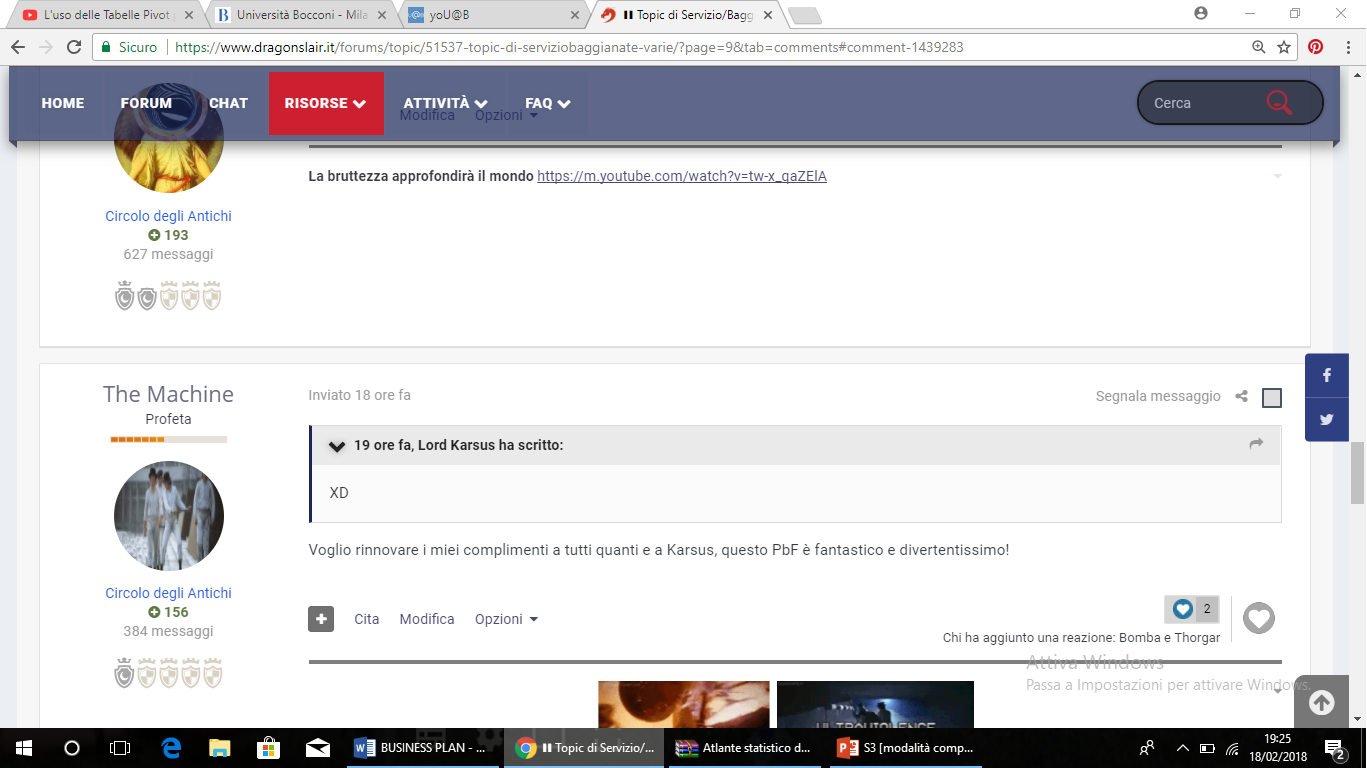Click the plus multiquote button
1367x768 pixels.
point(321,619)
